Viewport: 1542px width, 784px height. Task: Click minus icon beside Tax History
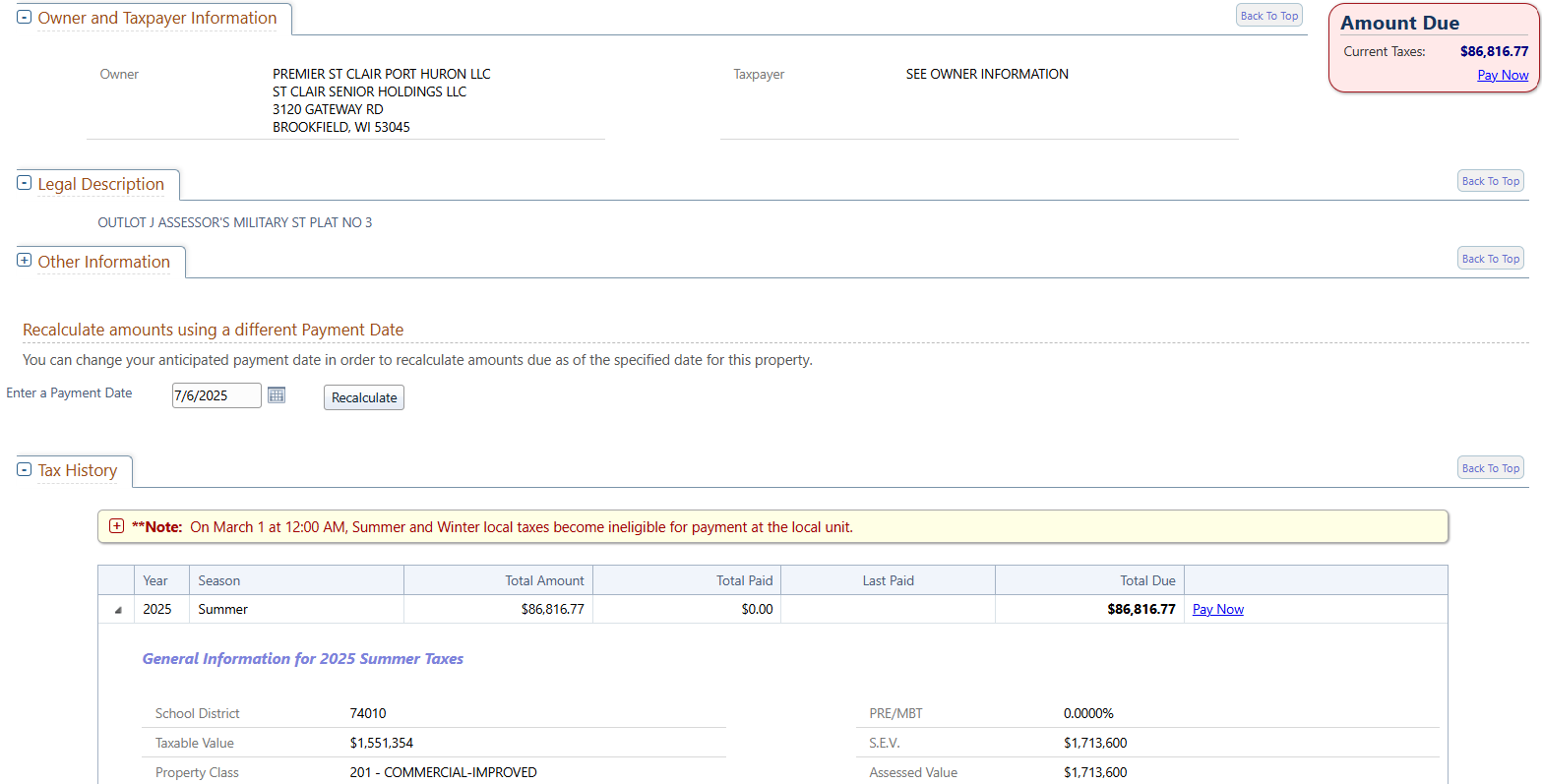[x=25, y=469]
